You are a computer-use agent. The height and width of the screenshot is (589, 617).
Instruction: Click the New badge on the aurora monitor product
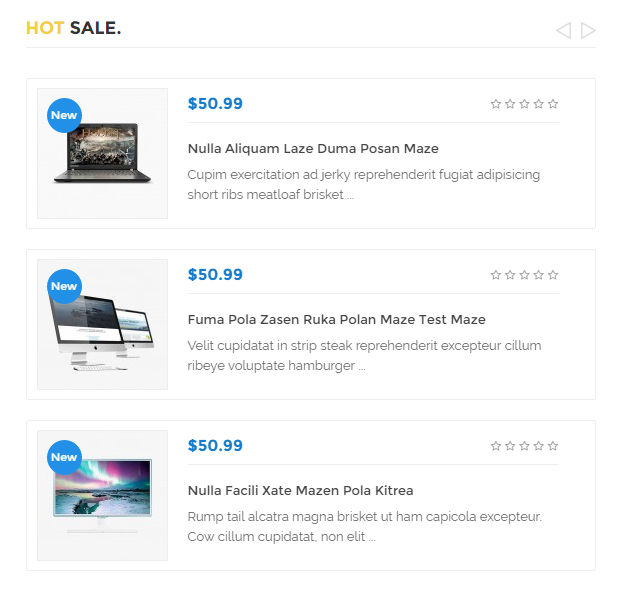[x=64, y=457]
